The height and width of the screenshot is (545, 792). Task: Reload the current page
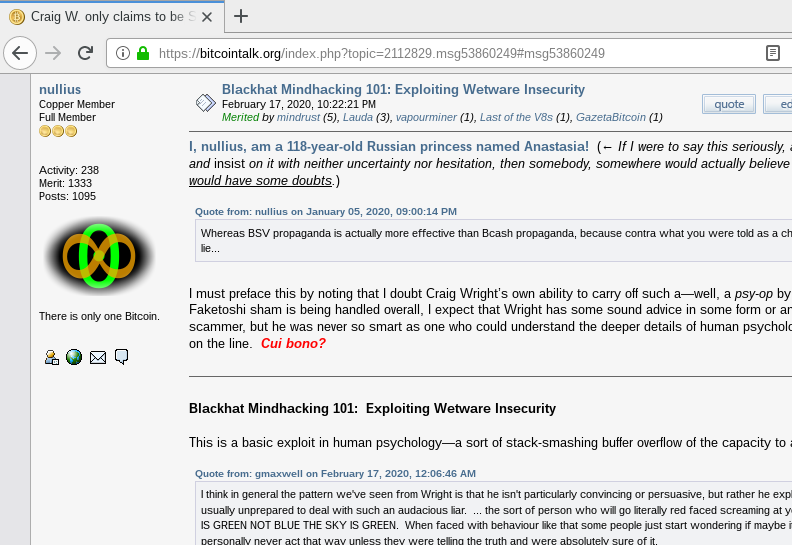coord(85,53)
